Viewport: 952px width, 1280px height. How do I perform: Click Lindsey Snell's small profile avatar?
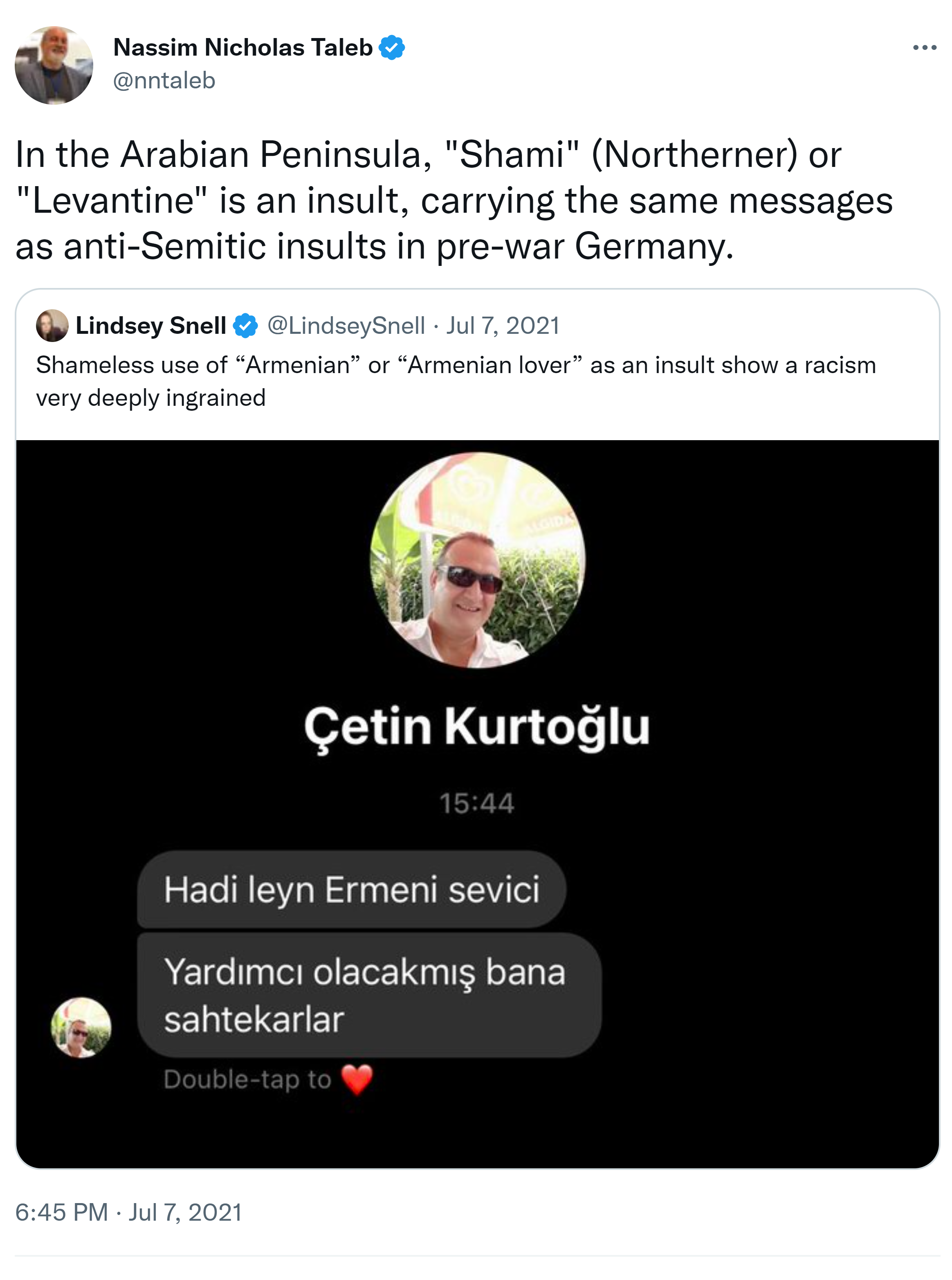(52, 326)
